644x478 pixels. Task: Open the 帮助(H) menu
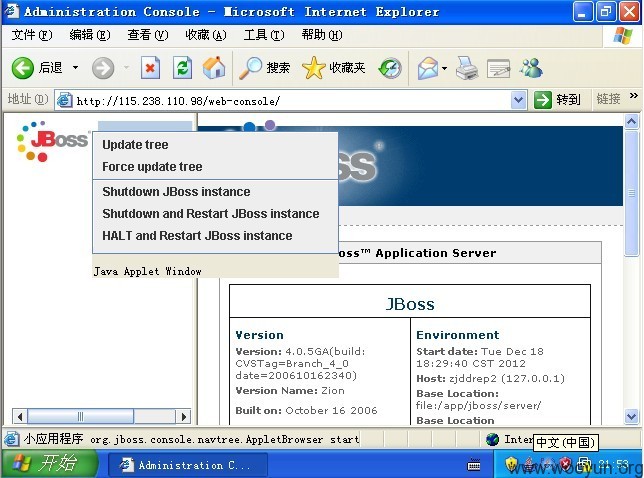(322, 35)
